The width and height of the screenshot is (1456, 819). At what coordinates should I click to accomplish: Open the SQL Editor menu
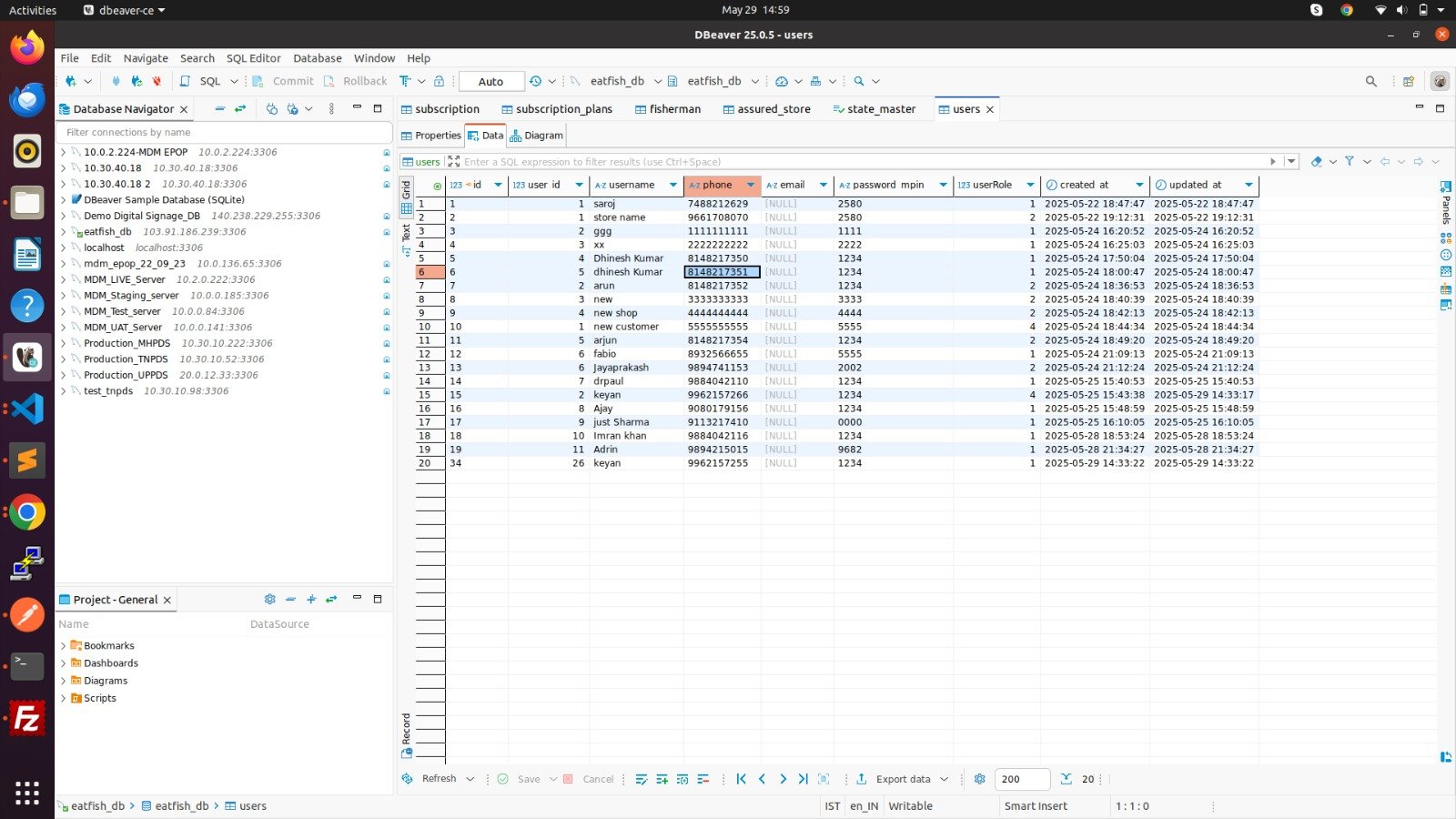253,58
